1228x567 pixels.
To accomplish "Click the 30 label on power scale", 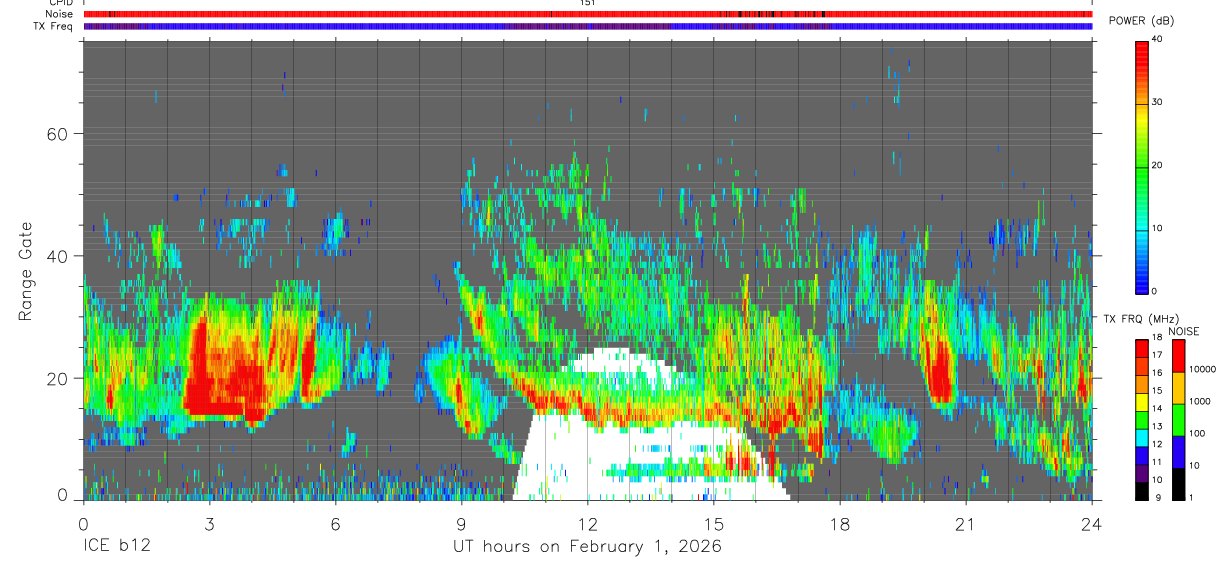I will [x=1158, y=103].
